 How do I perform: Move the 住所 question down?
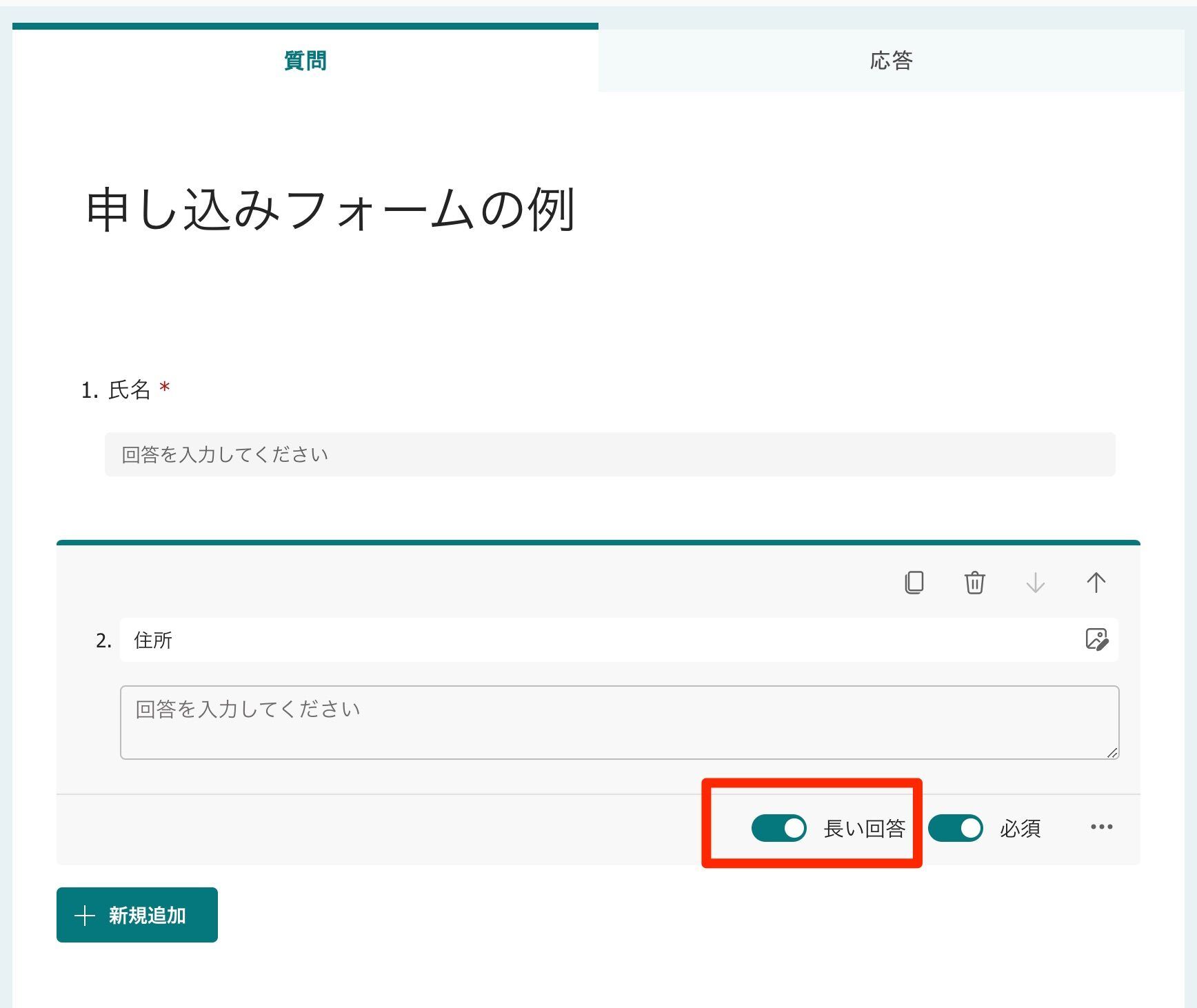click(x=1035, y=583)
